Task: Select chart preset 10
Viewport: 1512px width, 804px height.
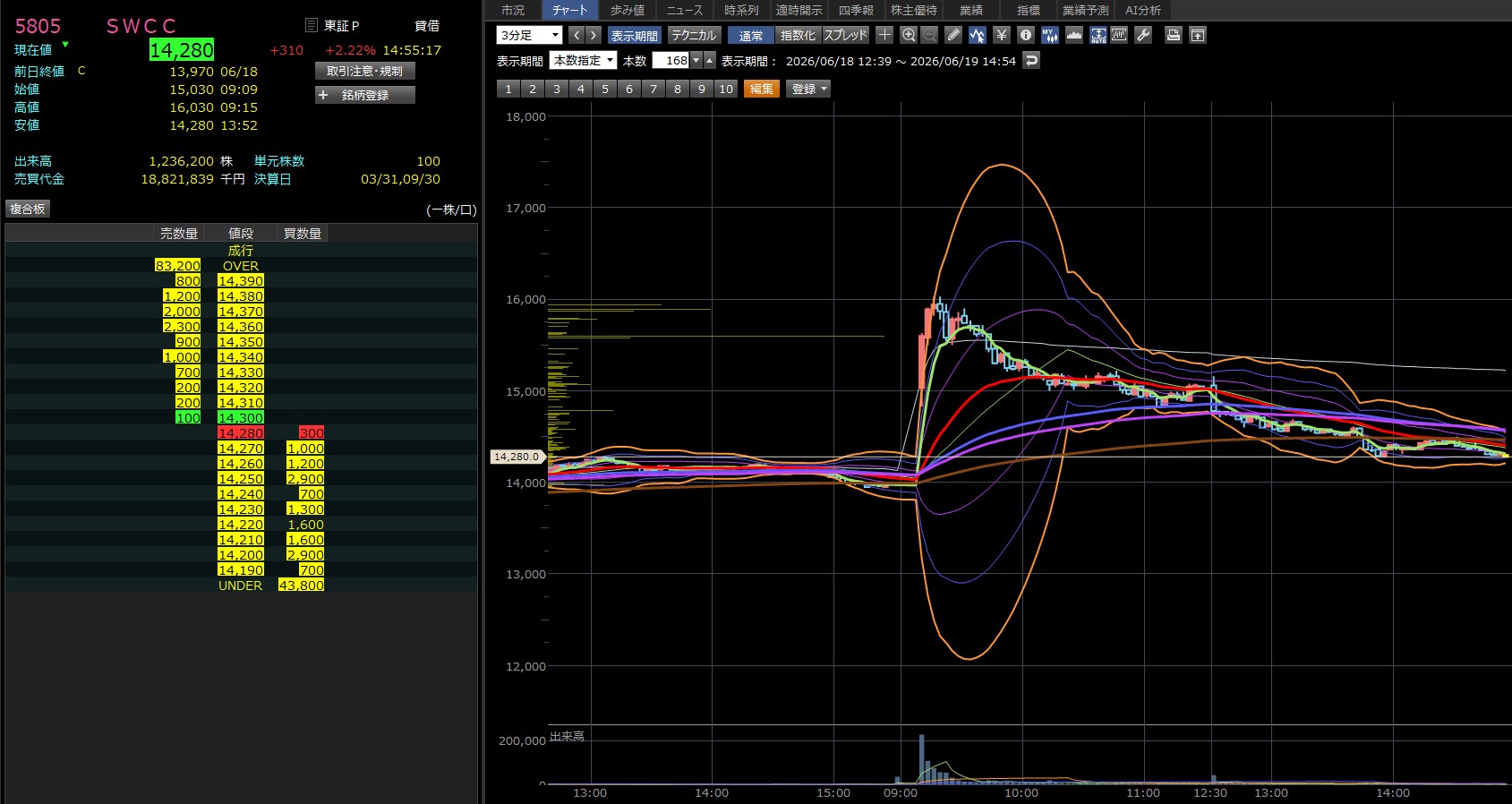Action: coord(726,89)
